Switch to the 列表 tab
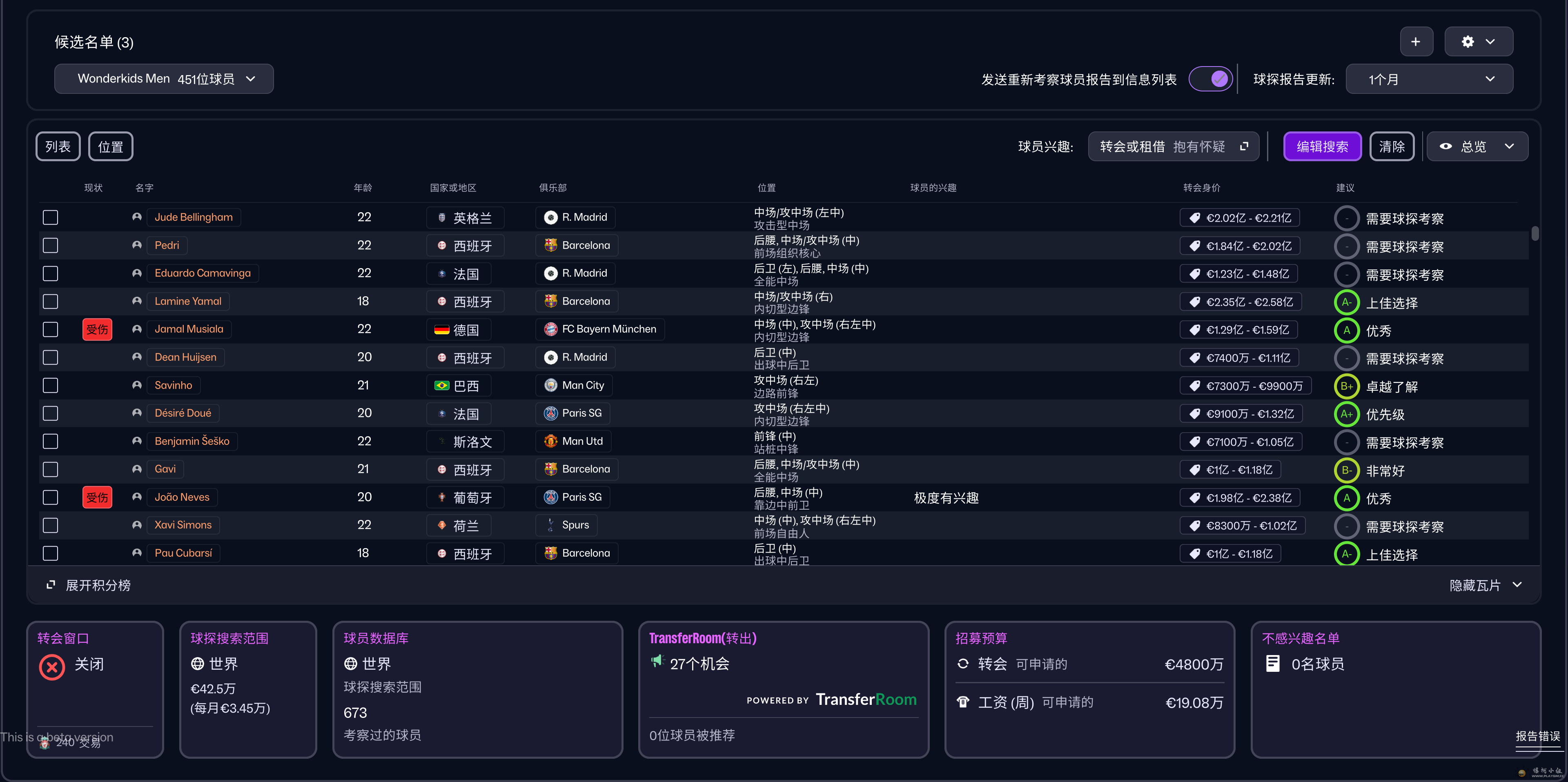The image size is (1568, 782). point(58,147)
